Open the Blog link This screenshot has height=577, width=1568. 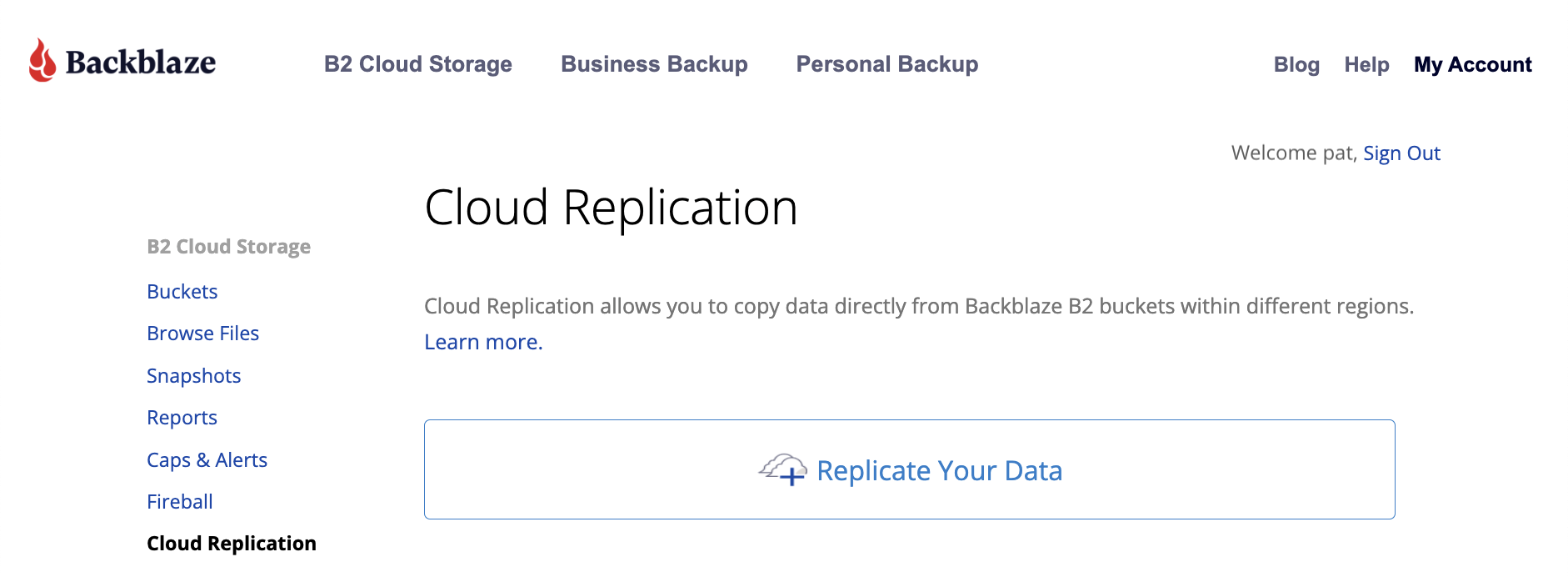coord(1296,65)
